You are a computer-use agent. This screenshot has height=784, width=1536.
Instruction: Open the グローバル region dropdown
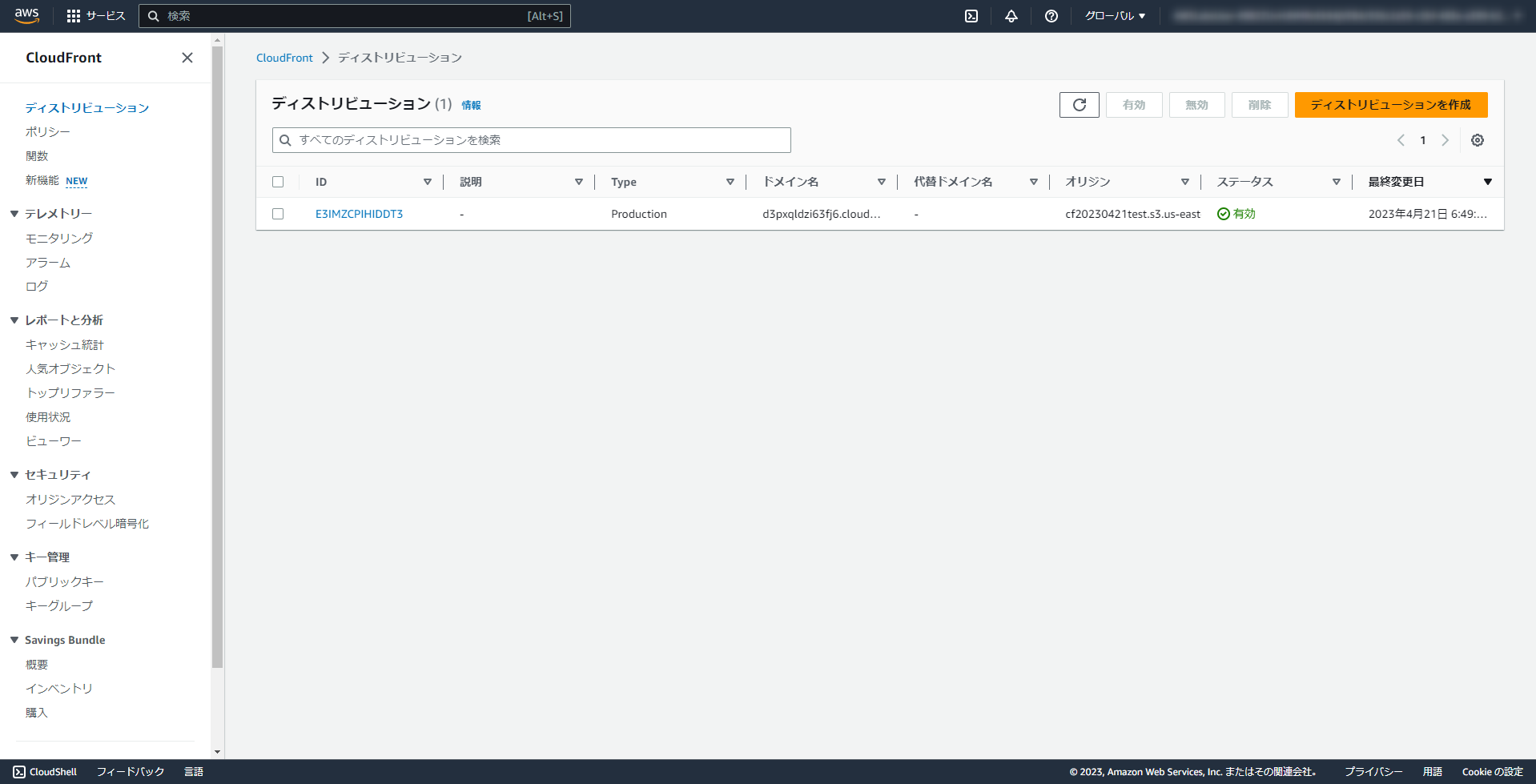point(1115,15)
